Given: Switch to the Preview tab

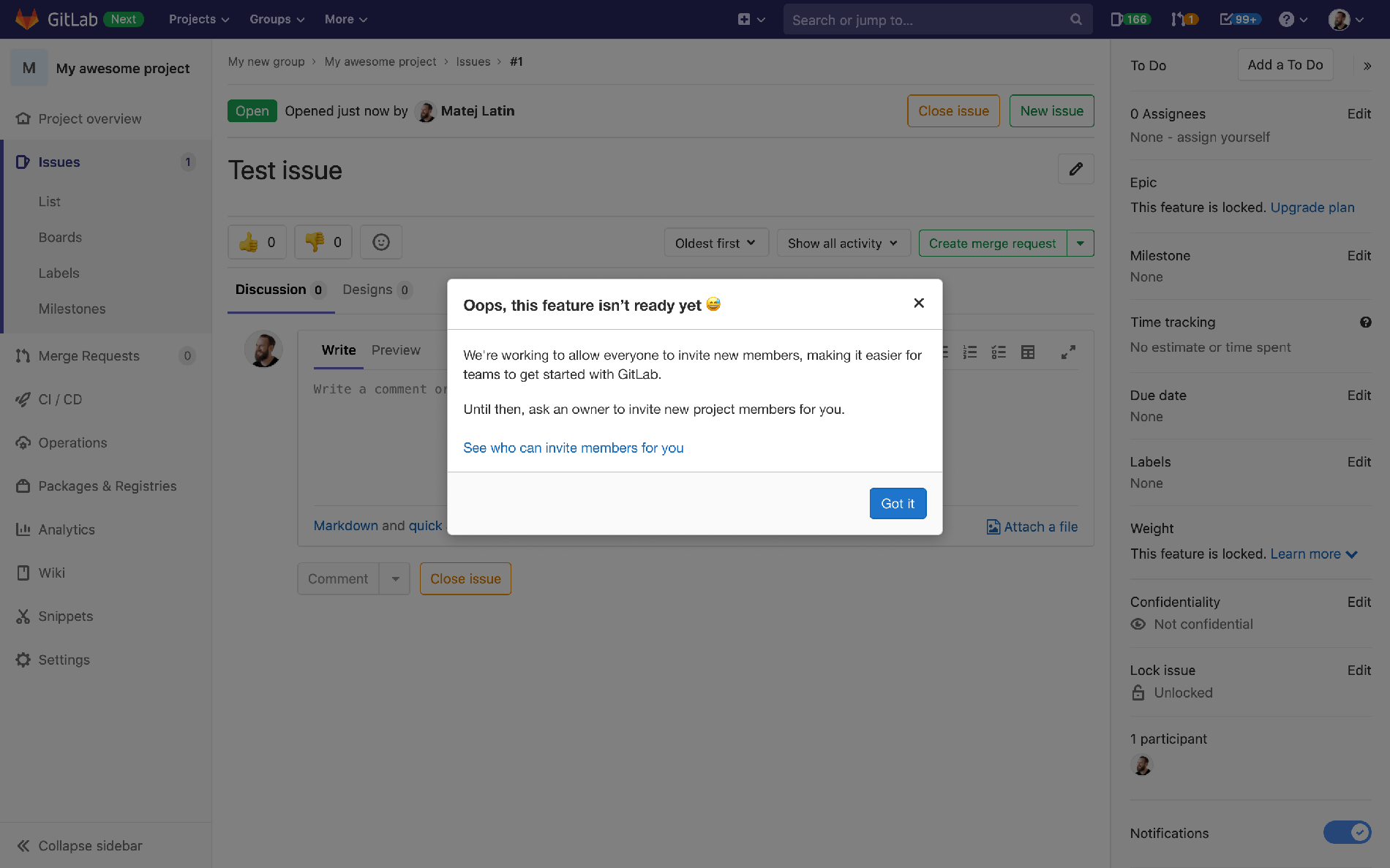Looking at the screenshot, I should (396, 350).
